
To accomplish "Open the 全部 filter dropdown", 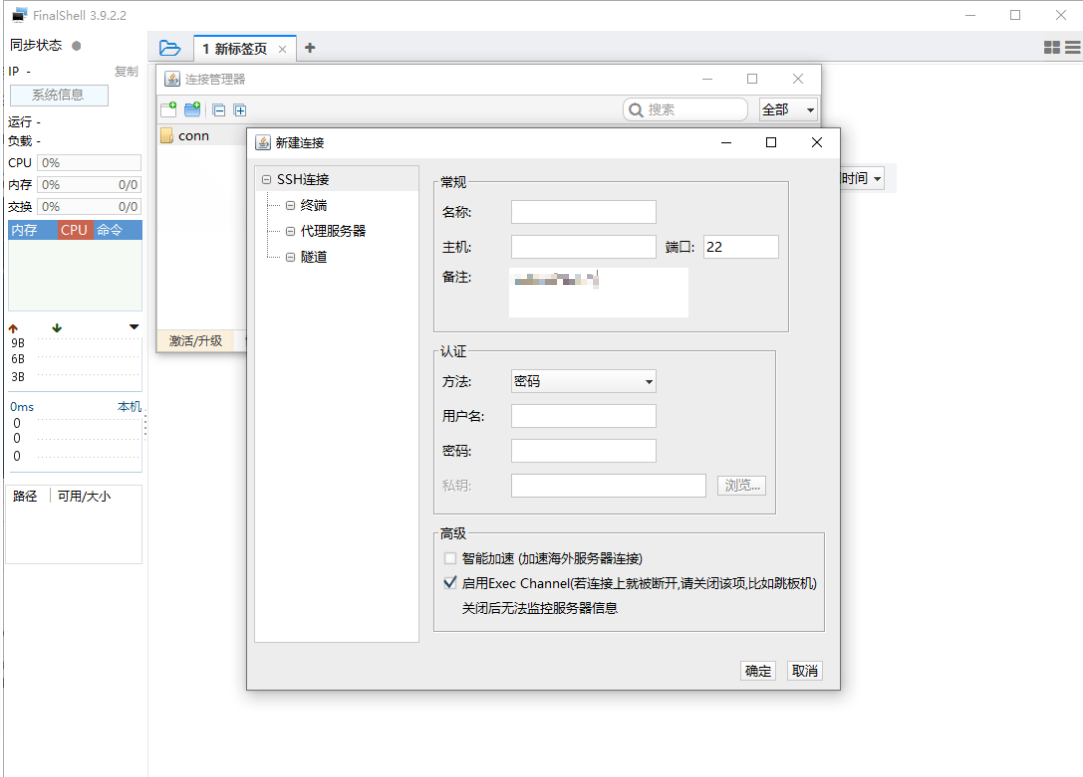I will [x=788, y=109].
